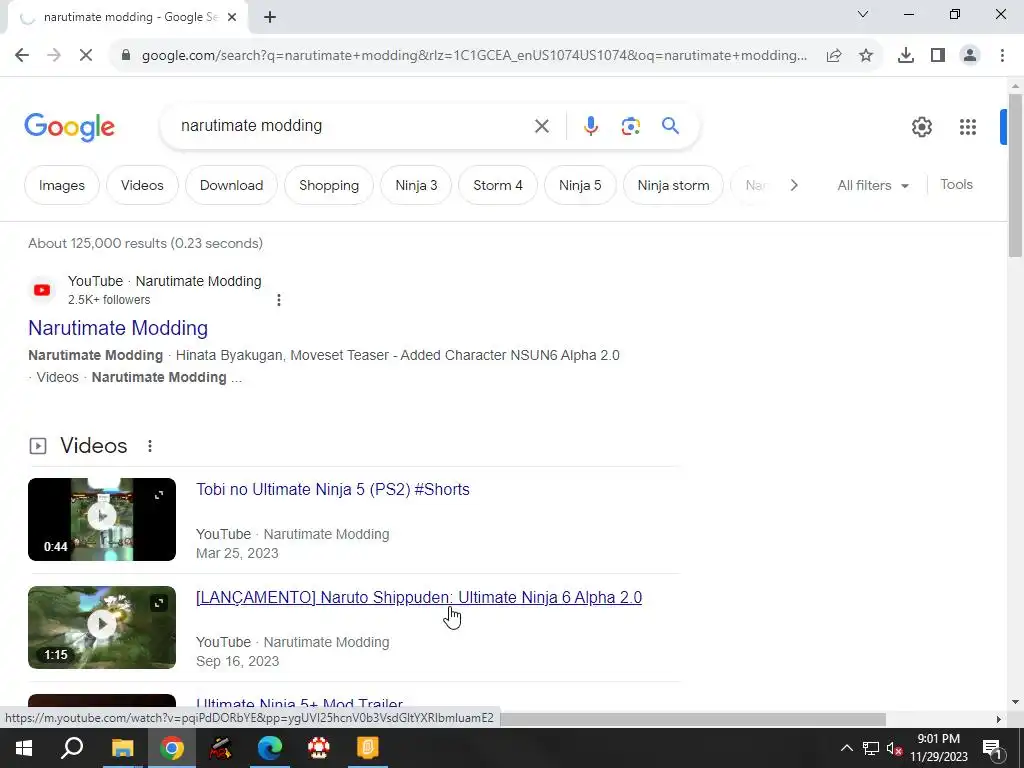Screen dimensions: 1024x768
Task: Click the 2.5K+ followers text
Action: (109, 300)
